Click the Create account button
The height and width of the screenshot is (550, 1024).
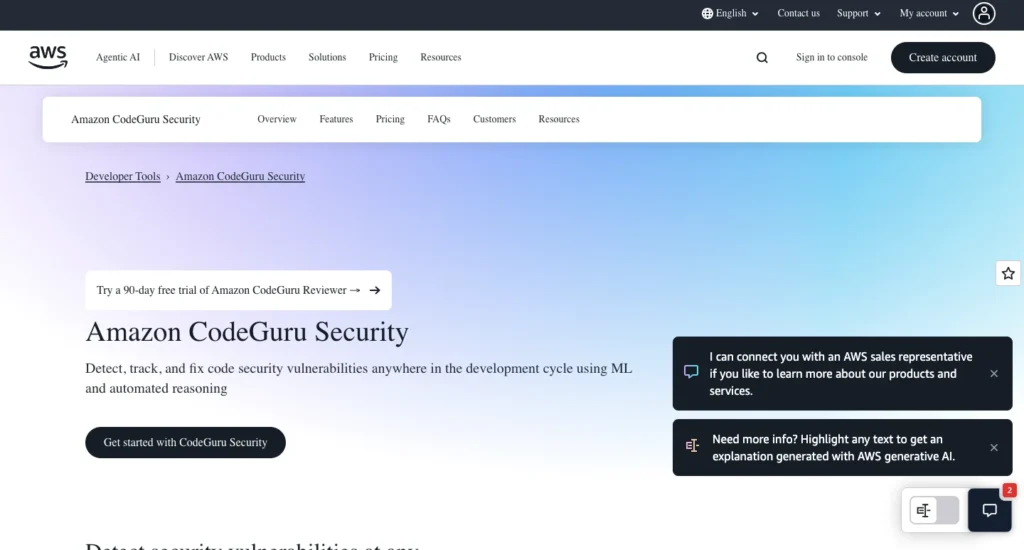[942, 57]
